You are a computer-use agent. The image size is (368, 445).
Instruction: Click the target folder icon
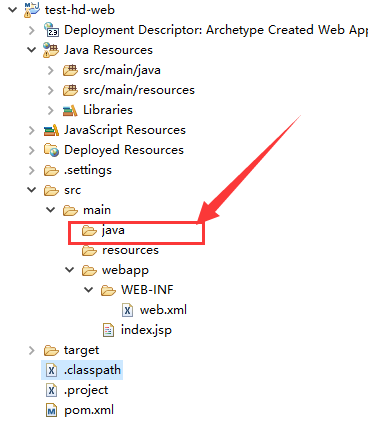coord(51,350)
